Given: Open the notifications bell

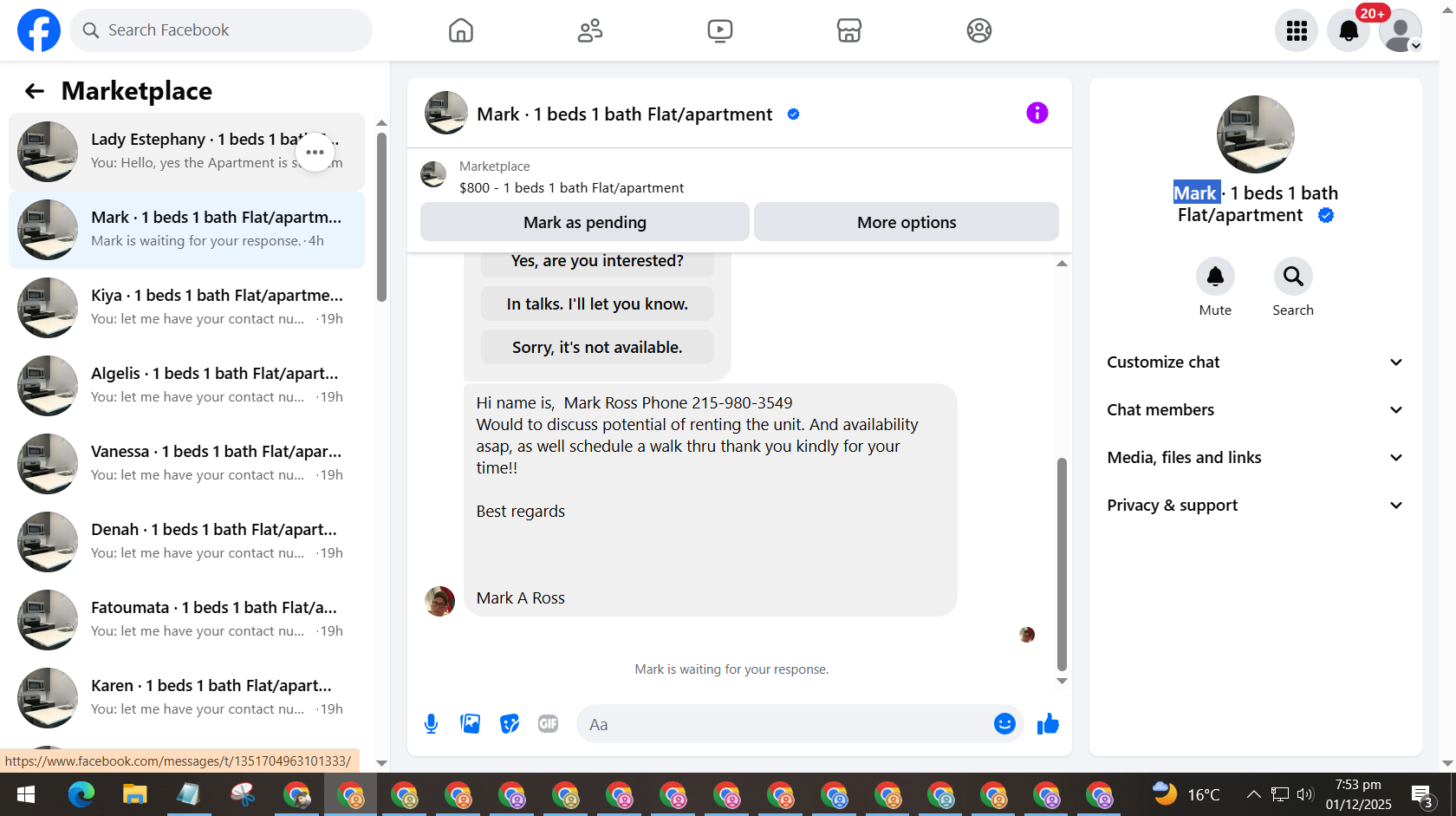Looking at the screenshot, I should (1349, 31).
